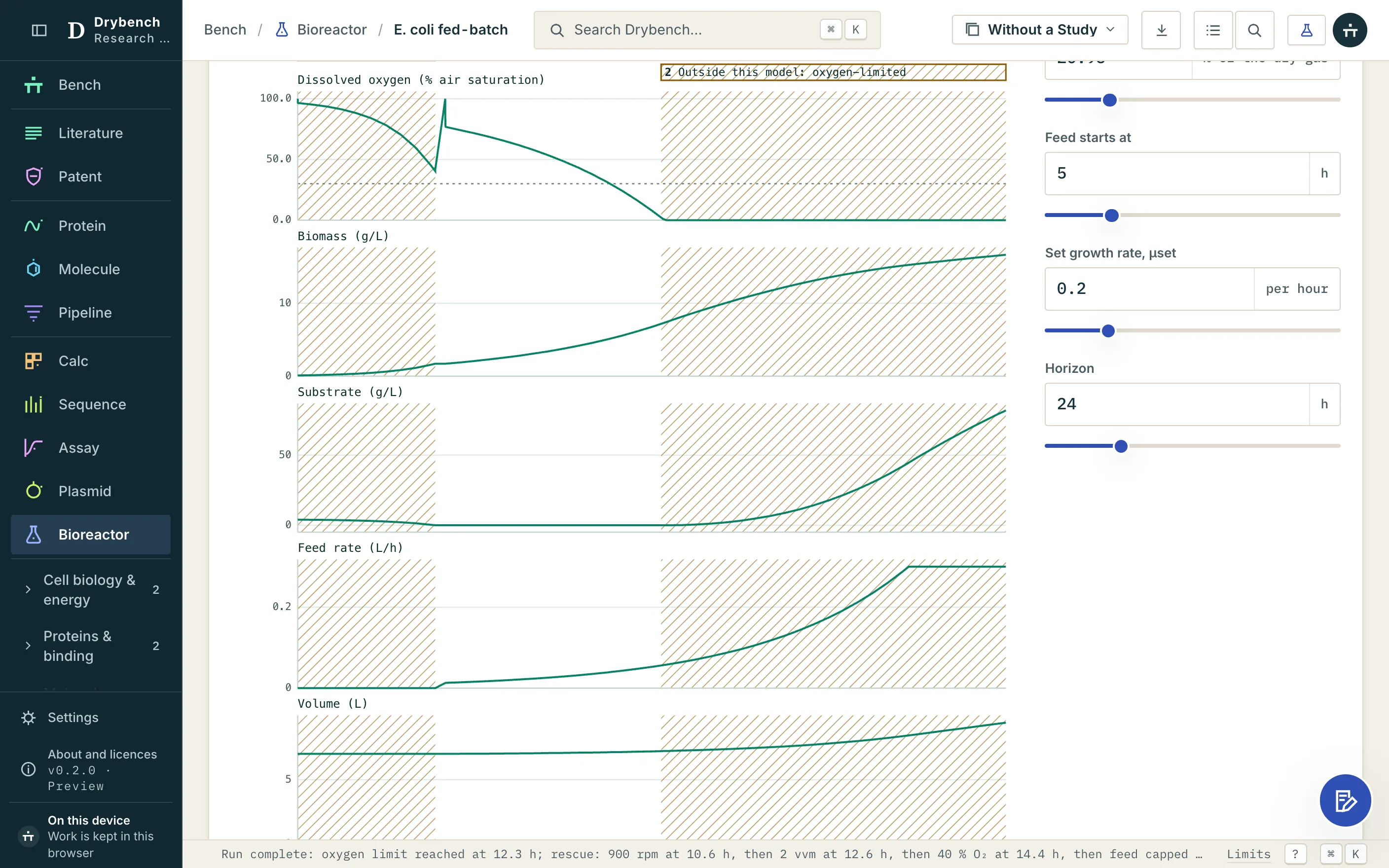Open Bench in the sidebar

coord(91,85)
